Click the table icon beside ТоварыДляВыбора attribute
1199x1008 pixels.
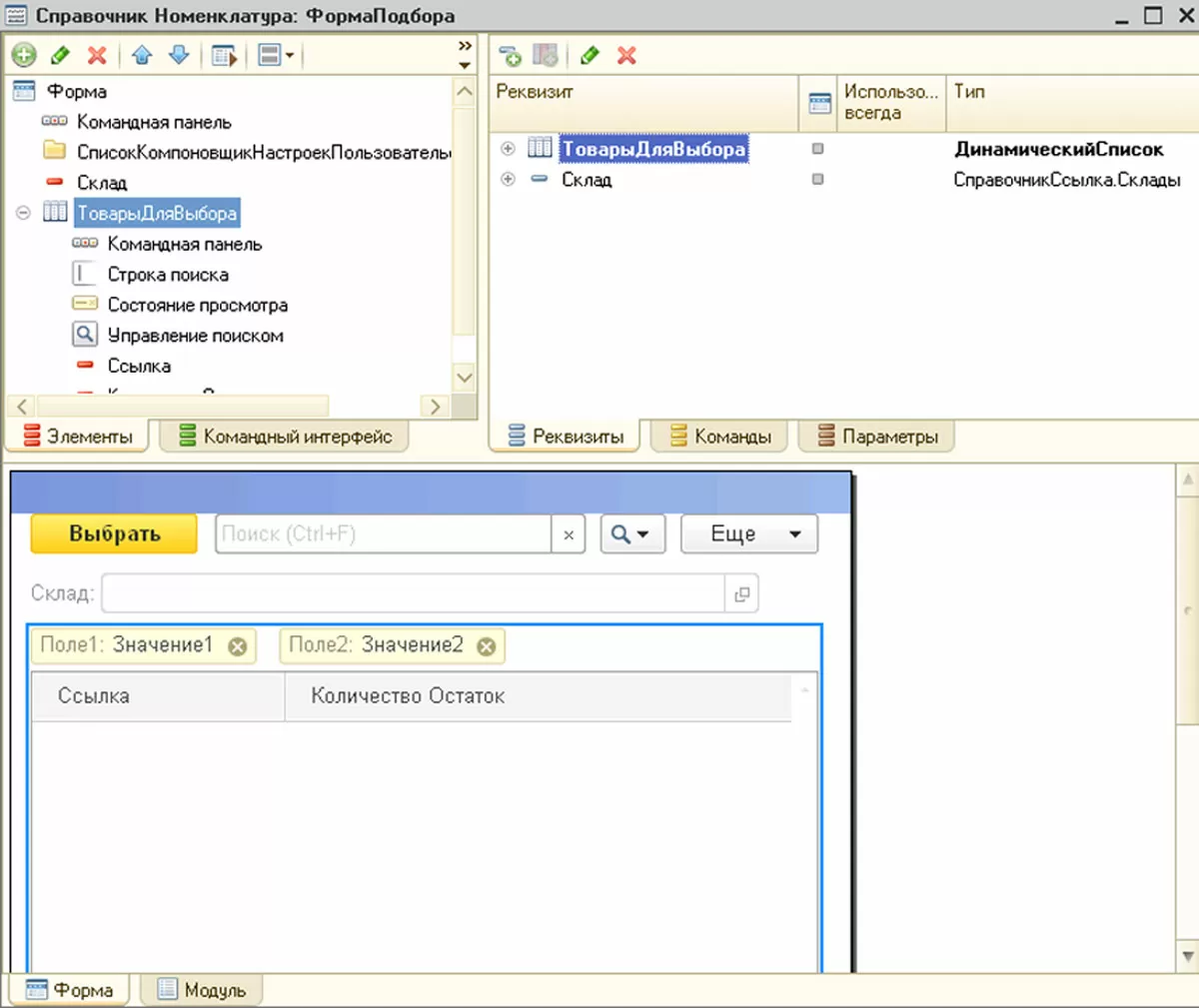point(540,148)
